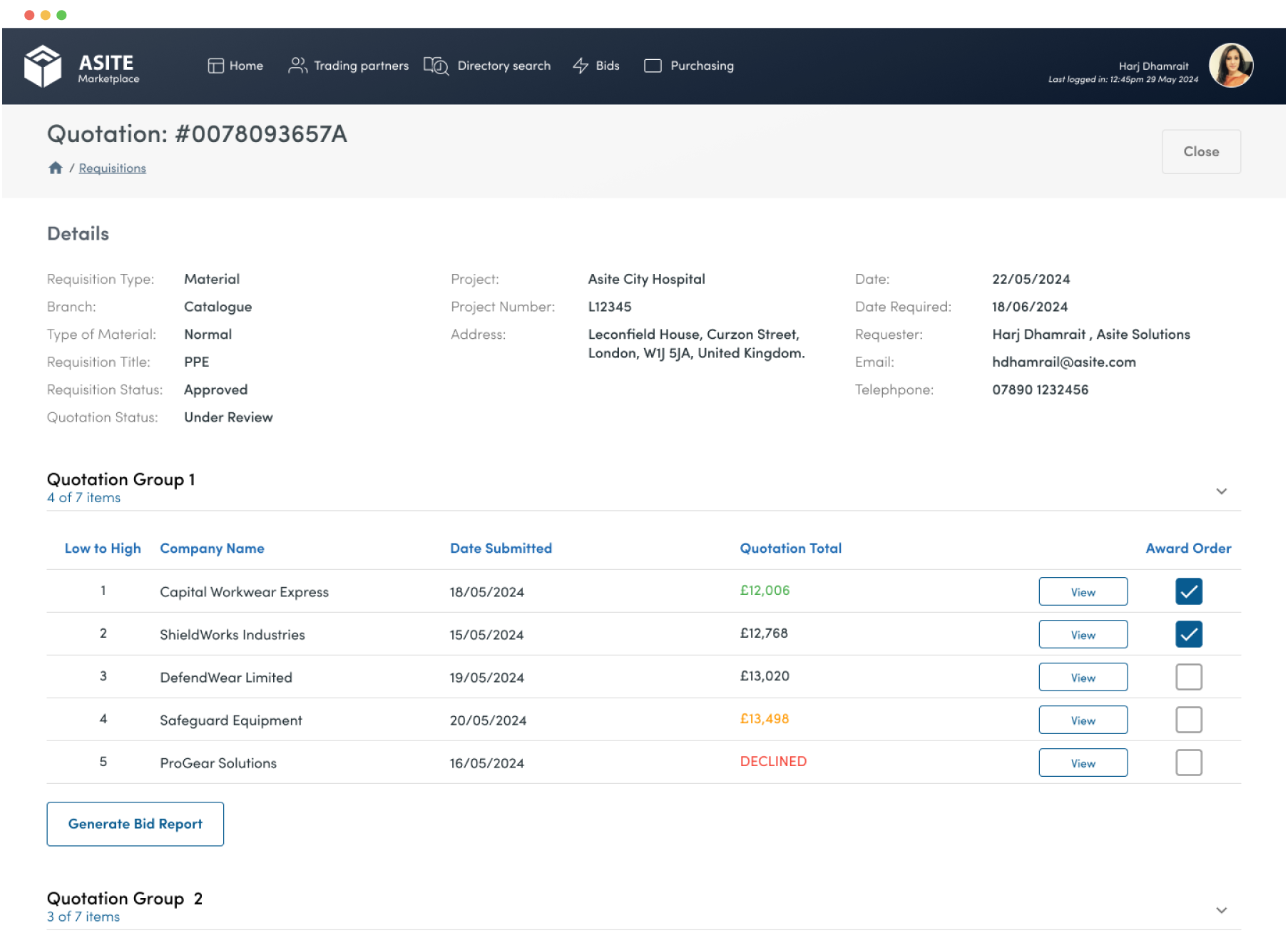The width and height of the screenshot is (1288, 943).
Task: Click the Directory search magnifier icon
Action: pos(436,66)
